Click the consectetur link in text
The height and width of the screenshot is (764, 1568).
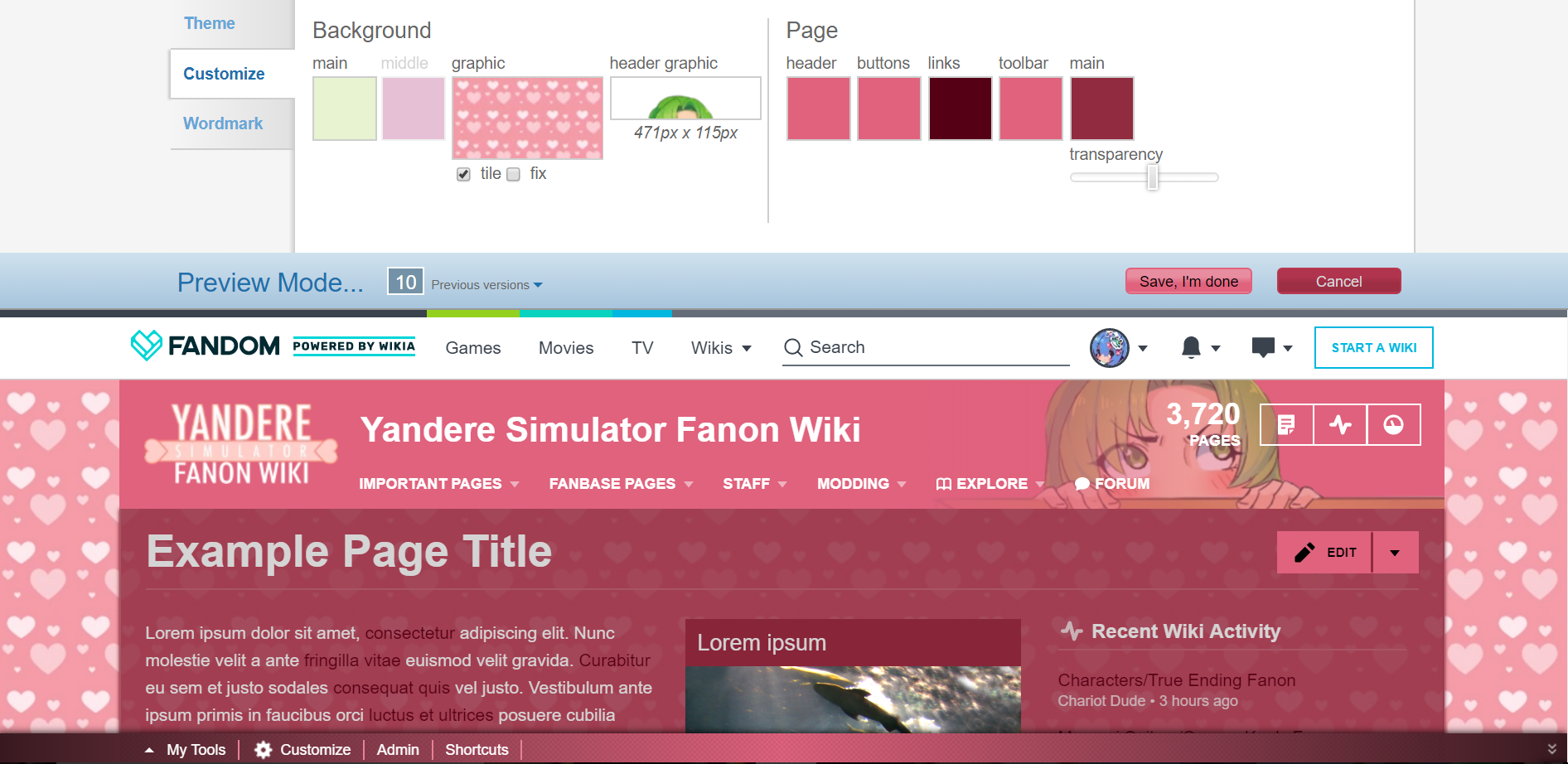point(409,633)
